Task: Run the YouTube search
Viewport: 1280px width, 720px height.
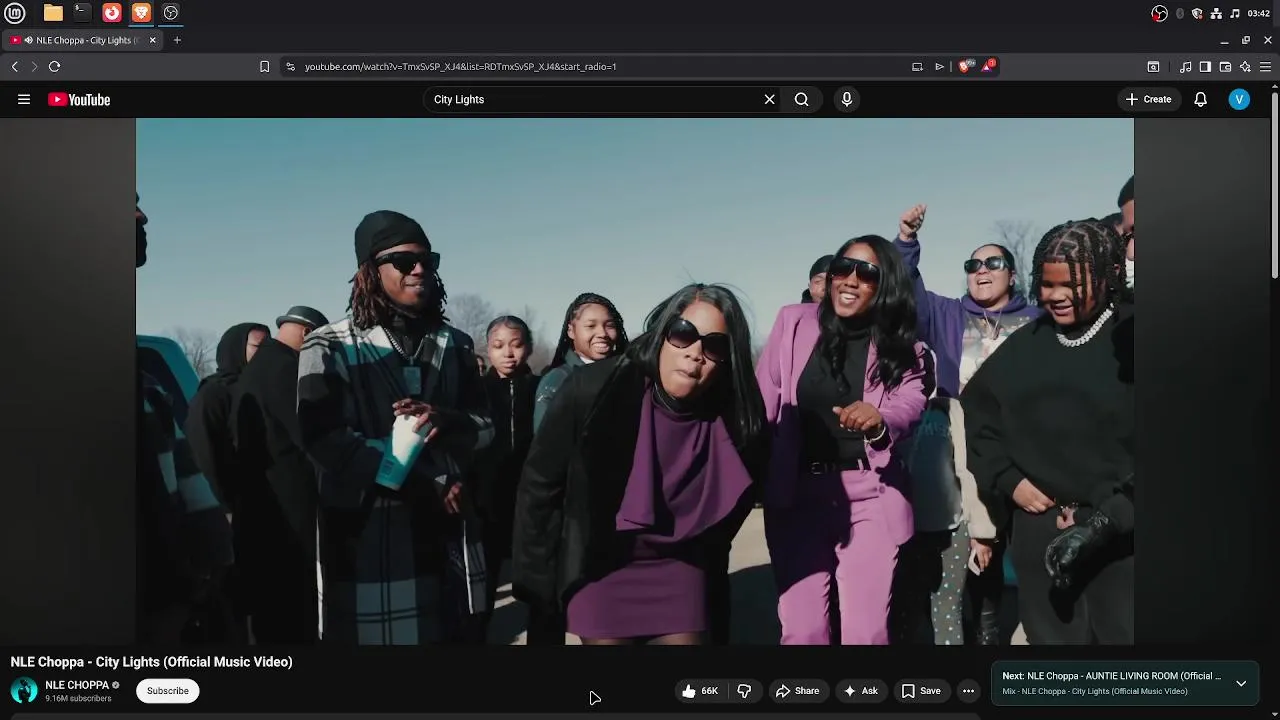Action: 801,99
